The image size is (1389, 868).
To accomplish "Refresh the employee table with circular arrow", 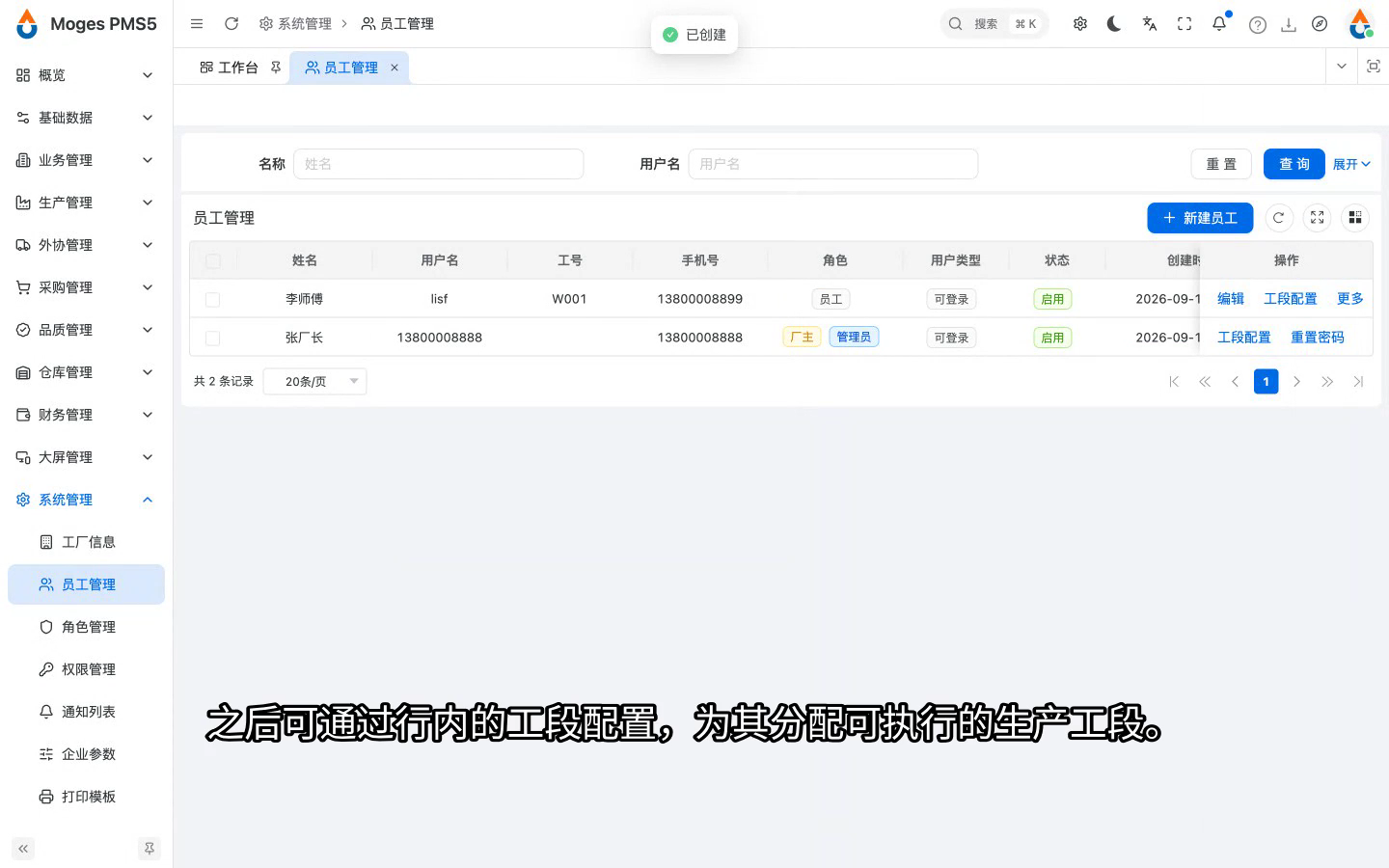I will point(1278,218).
